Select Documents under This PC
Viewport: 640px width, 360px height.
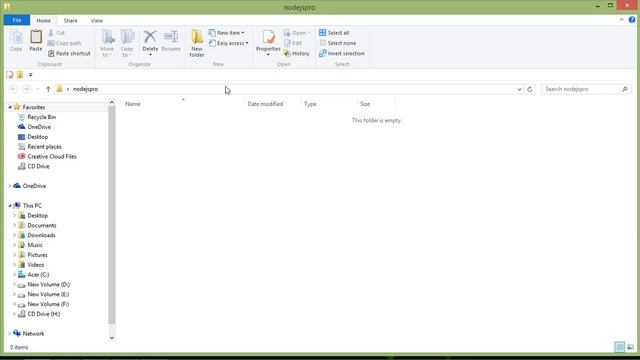click(42, 225)
